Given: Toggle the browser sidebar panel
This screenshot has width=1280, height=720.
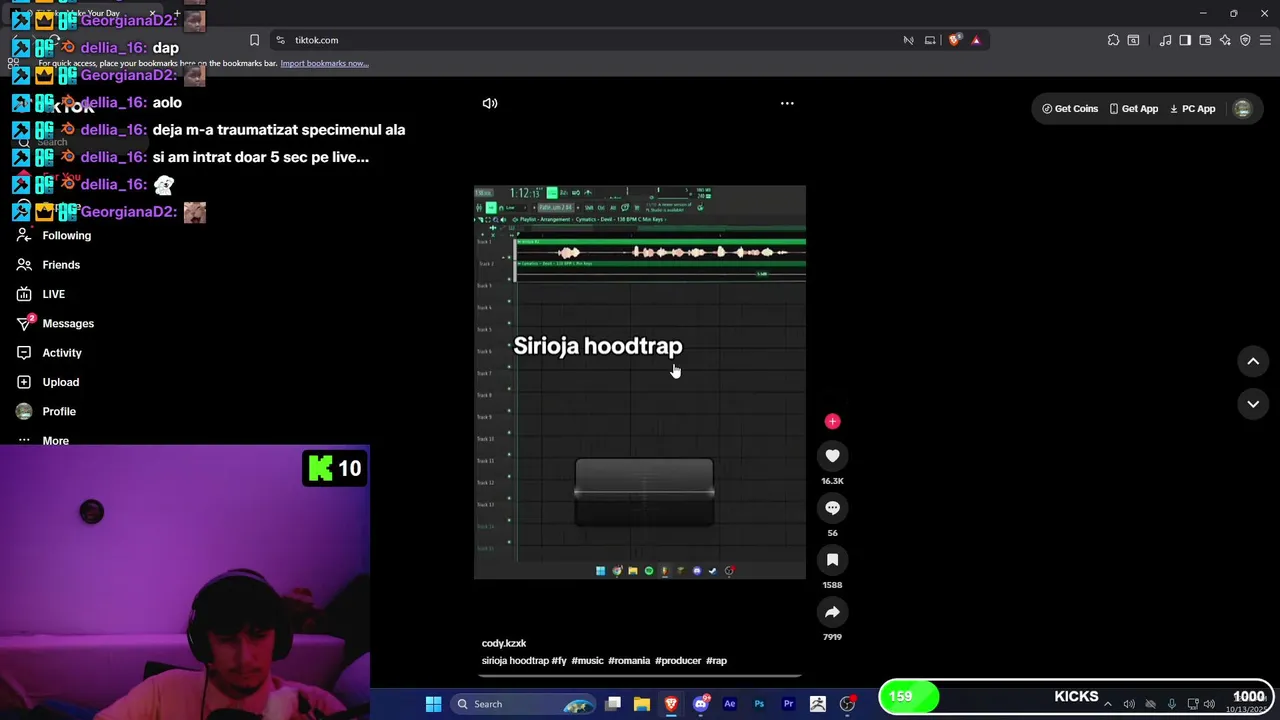Looking at the screenshot, I should (x=1185, y=40).
